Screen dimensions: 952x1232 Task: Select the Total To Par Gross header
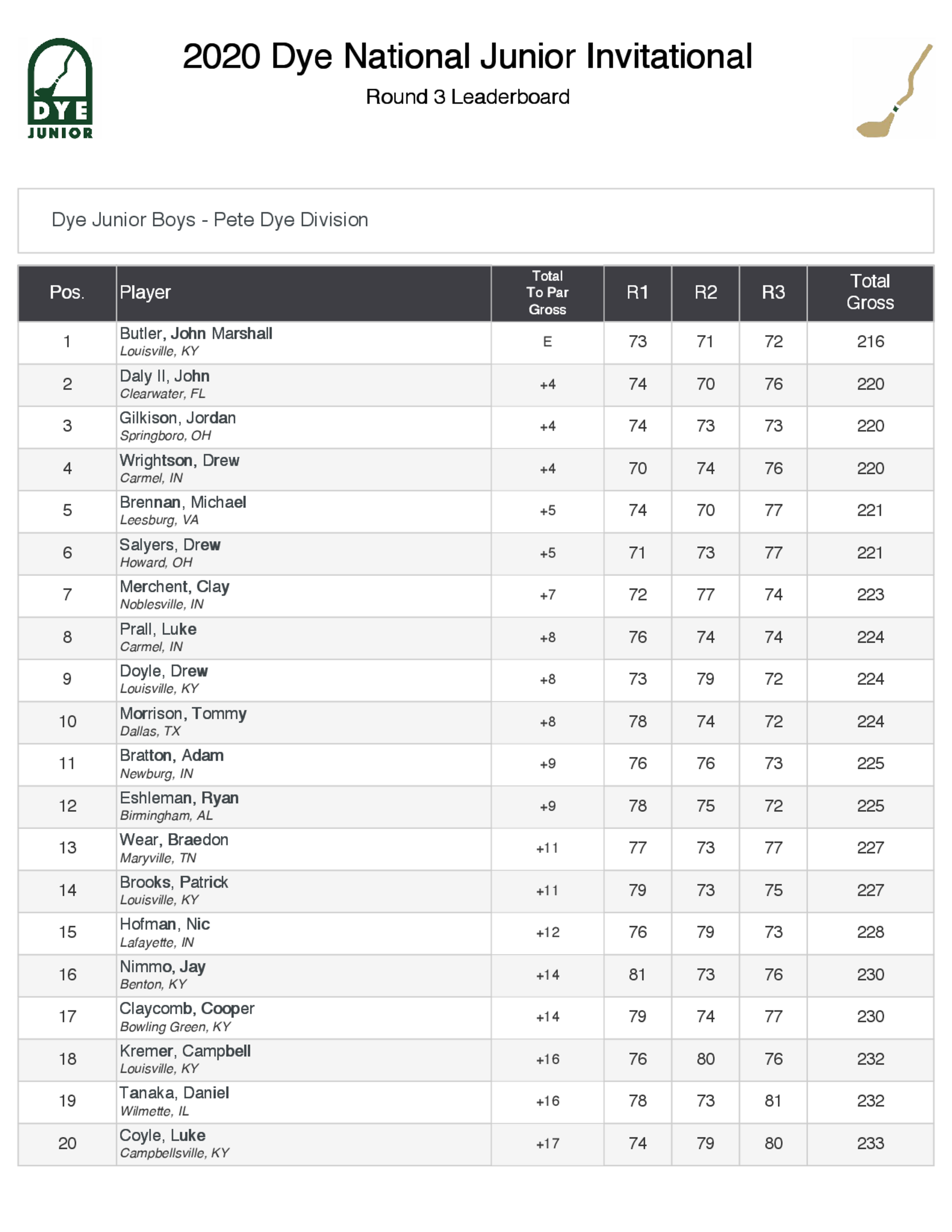tap(547, 293)
